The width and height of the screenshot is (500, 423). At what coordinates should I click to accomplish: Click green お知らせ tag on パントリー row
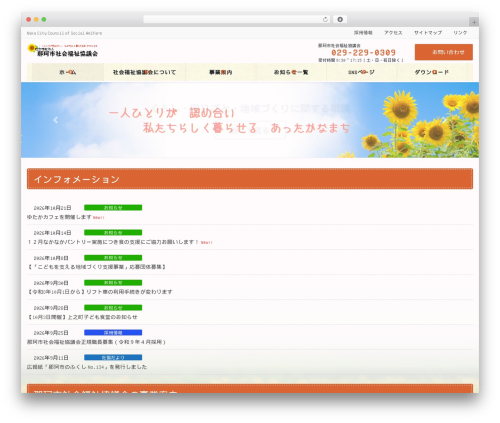coord(113,233)
